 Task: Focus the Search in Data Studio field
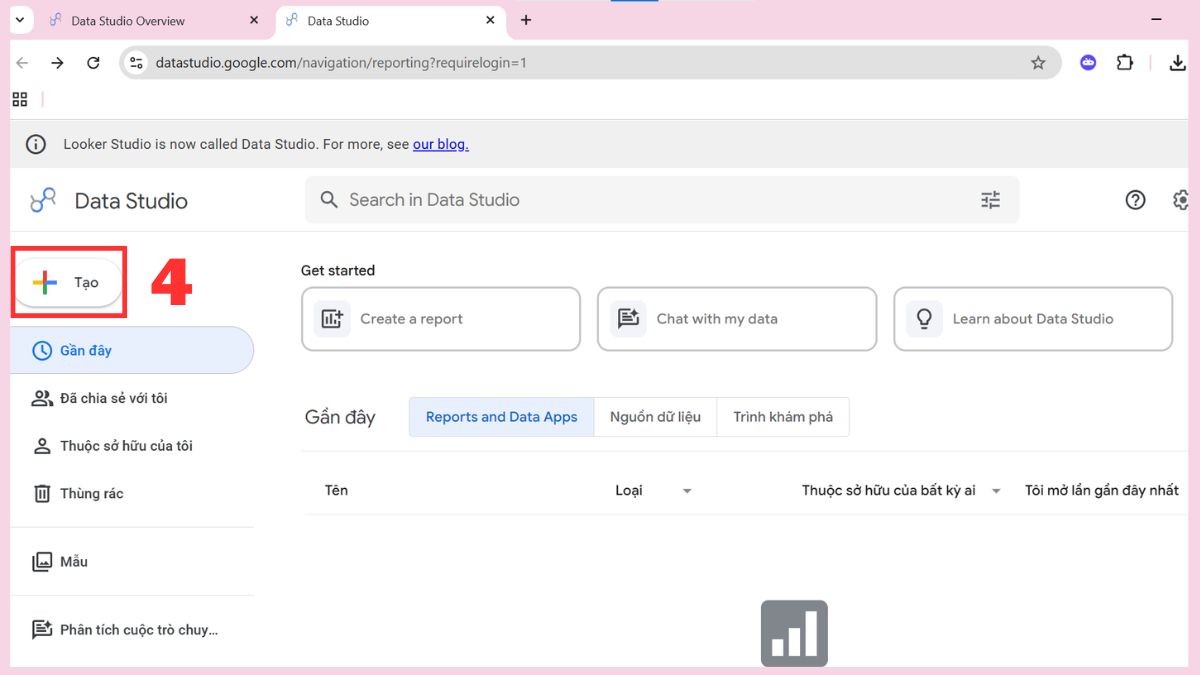tap(662, 200)
